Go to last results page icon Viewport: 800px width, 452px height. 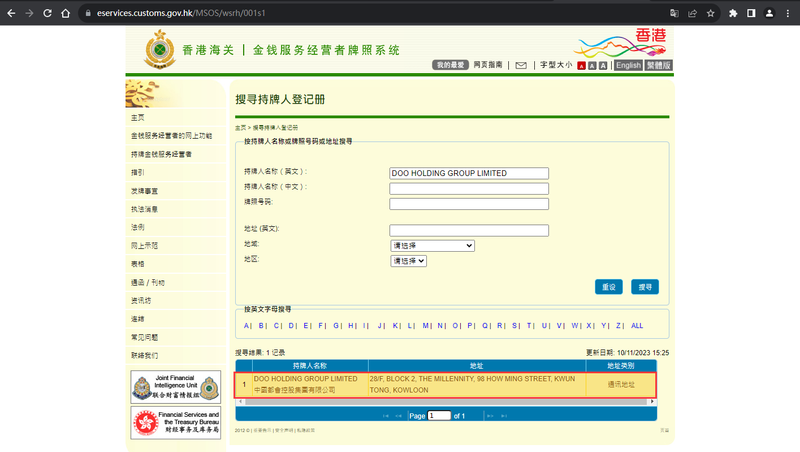(504, 416)
